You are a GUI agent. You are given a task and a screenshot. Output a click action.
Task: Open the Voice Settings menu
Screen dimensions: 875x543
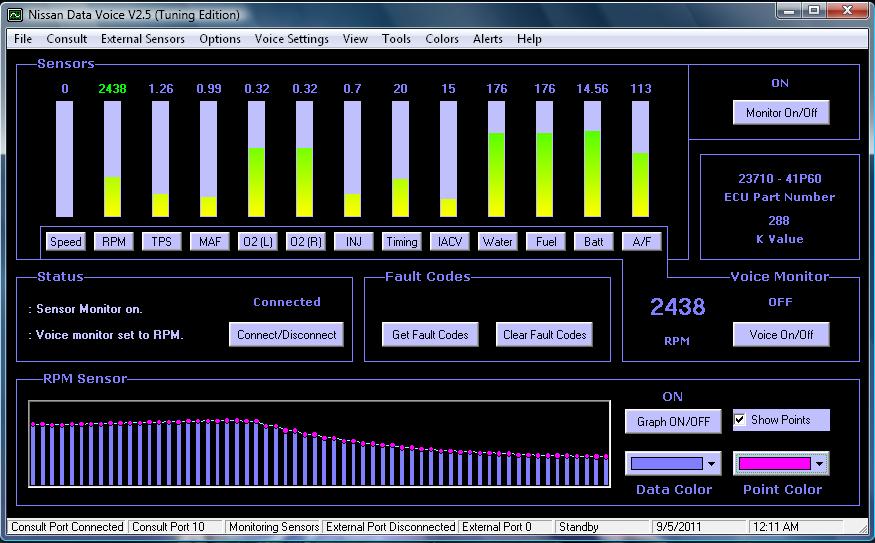[x=291, y=39]
